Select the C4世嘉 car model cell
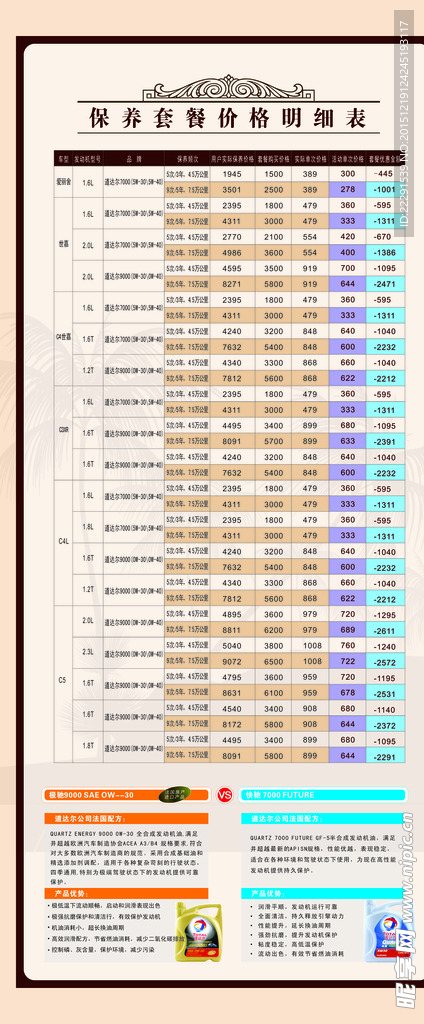Image resolution: width=424 pixels, height=1024 pixels. point(63,339)
